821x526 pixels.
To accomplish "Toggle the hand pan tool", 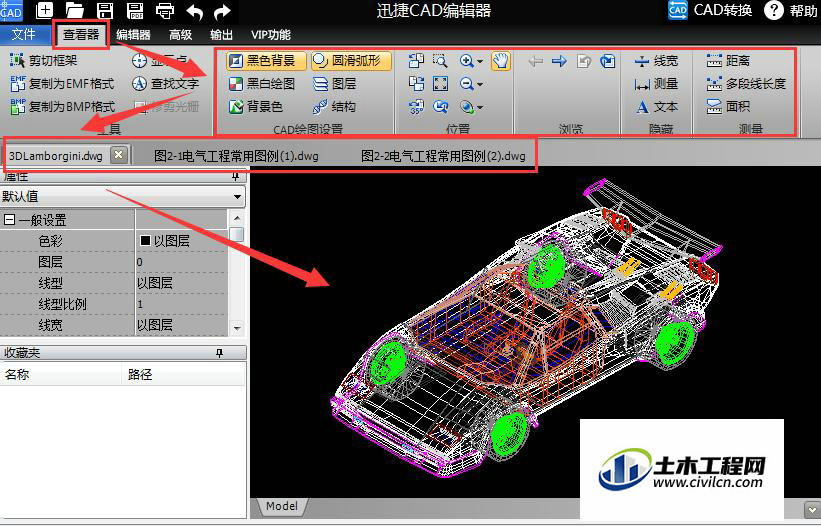I will pos(501,61).
